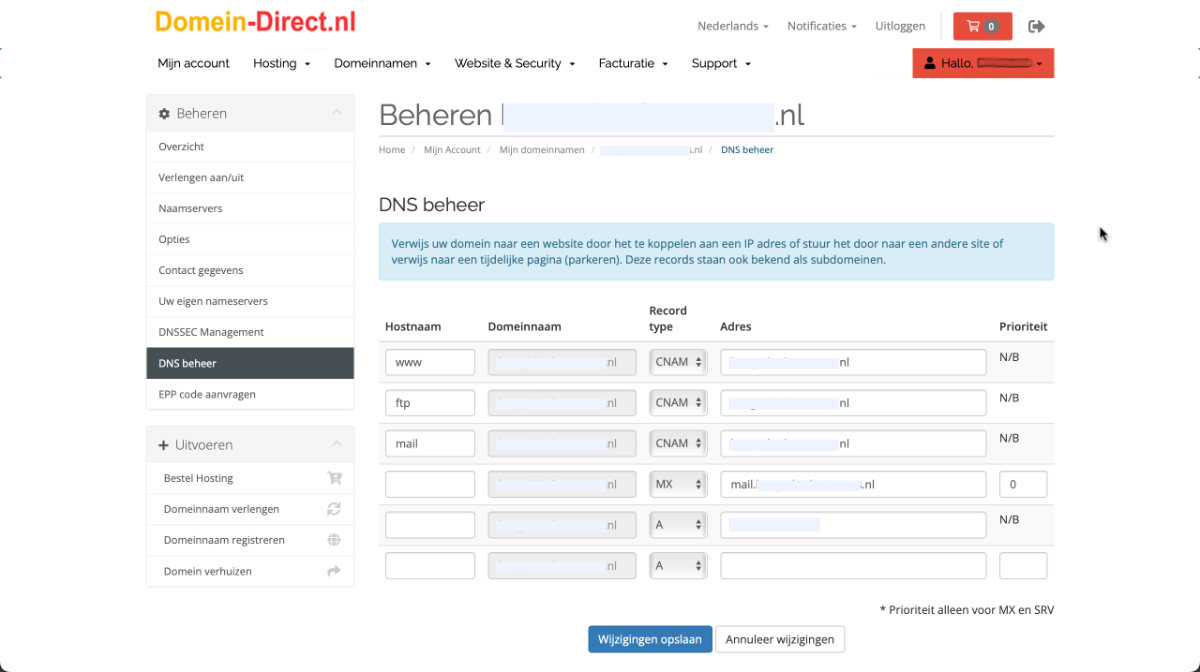Click the plus icon beside Uitvoeren
This screenshot has height=672, width=1200.
coord(164,444)
